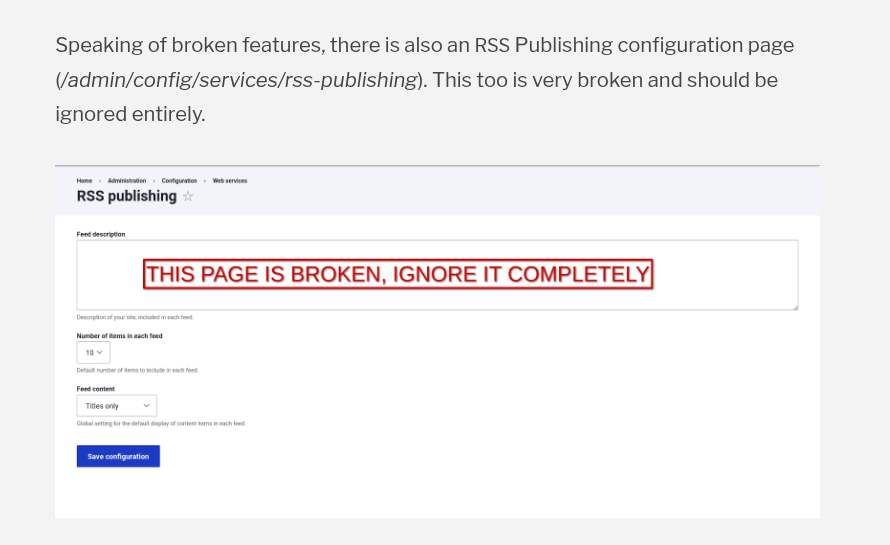Viewport: 890px width, 545px height.
Task: Navigate to the Configuration breadcrumb
Action: click(179, 181)
